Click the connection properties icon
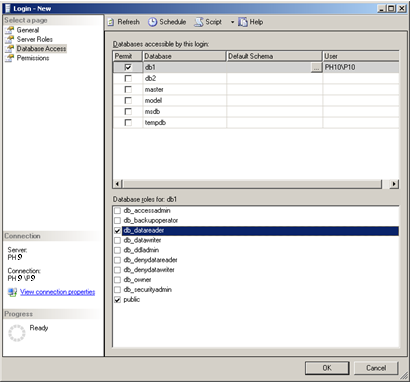This screenshot has height=382, width=411. 12,292
